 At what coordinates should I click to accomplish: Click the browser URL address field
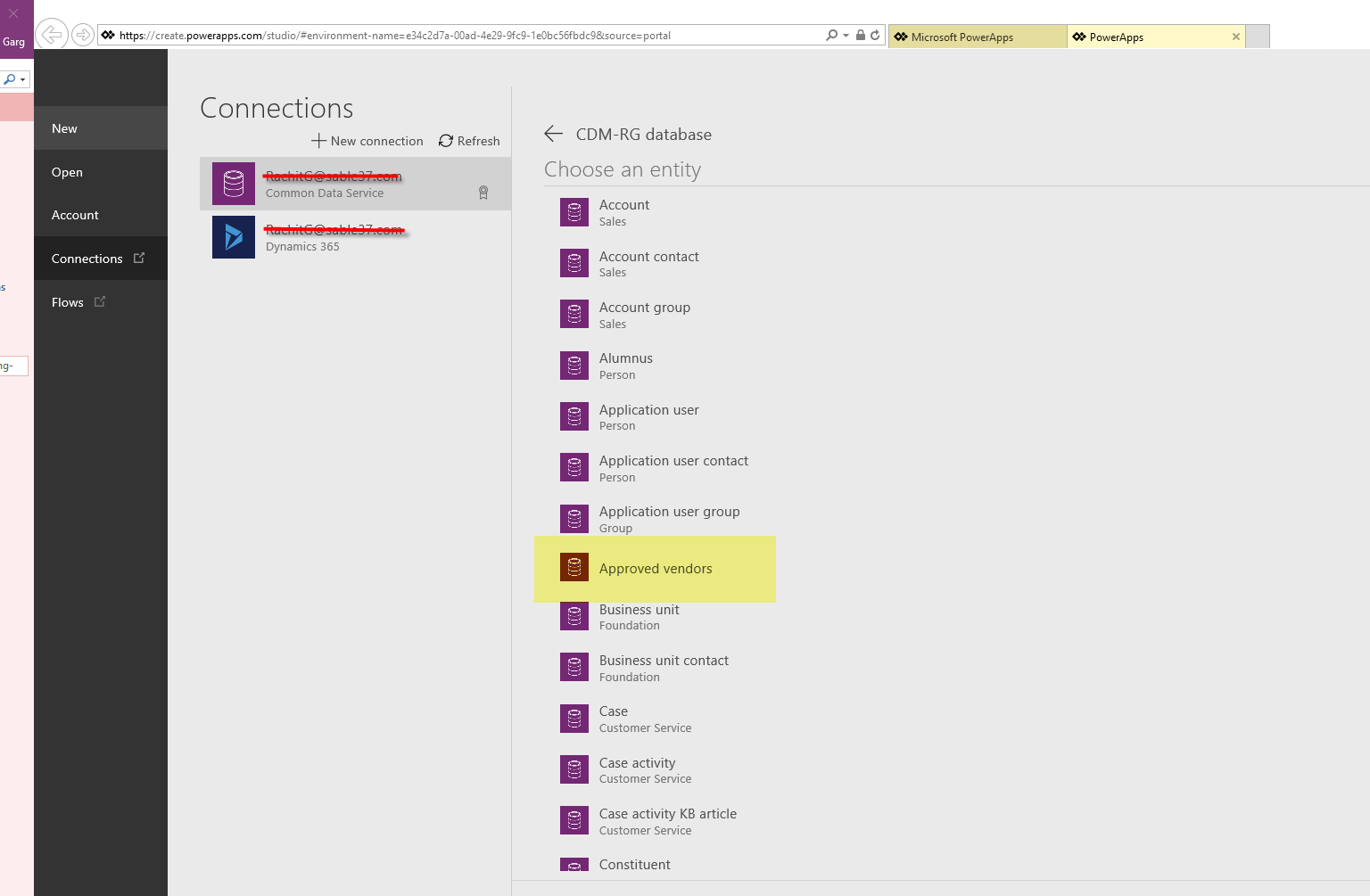(464, 36)
